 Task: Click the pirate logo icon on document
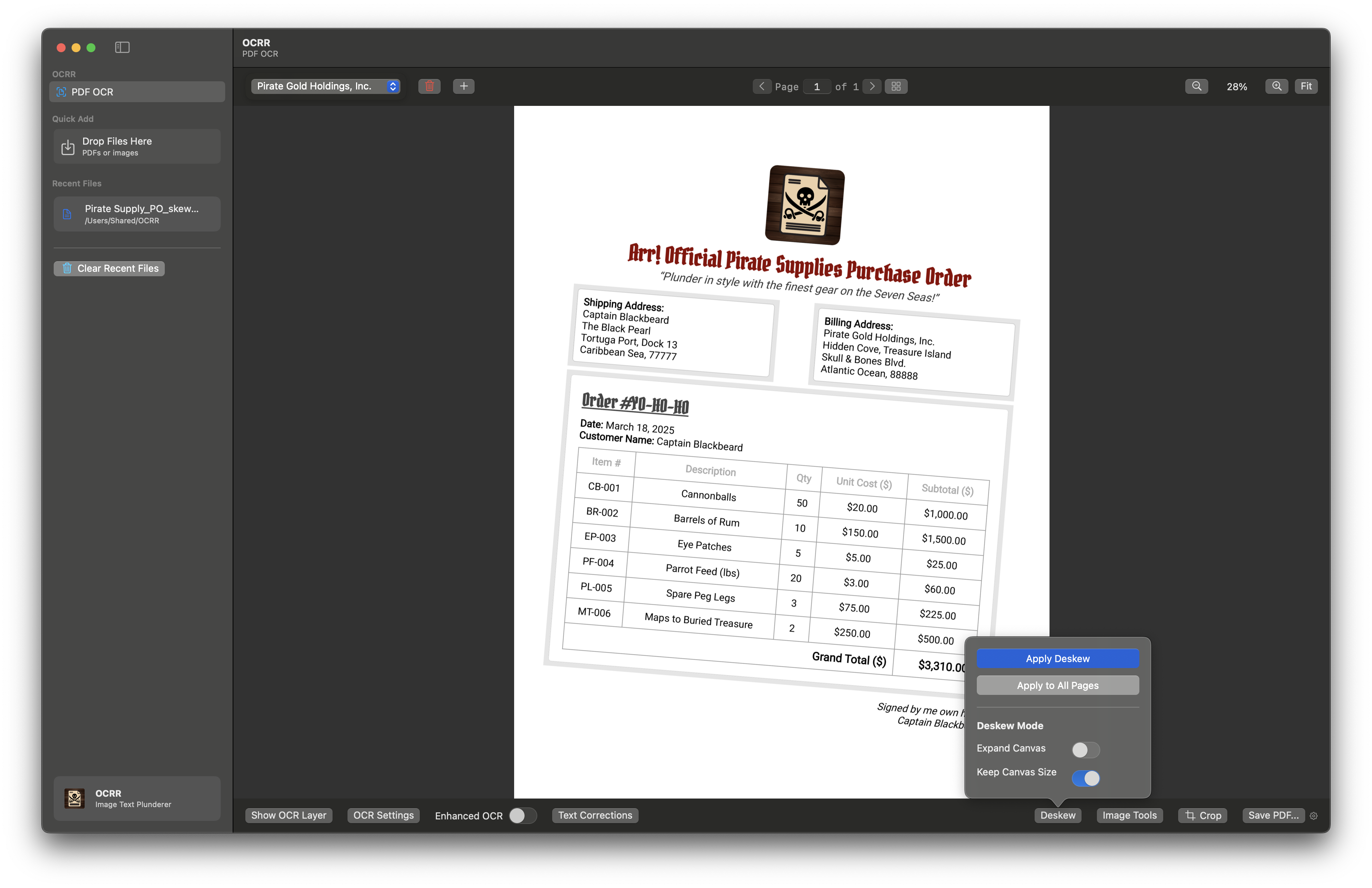tap(805, 205)
